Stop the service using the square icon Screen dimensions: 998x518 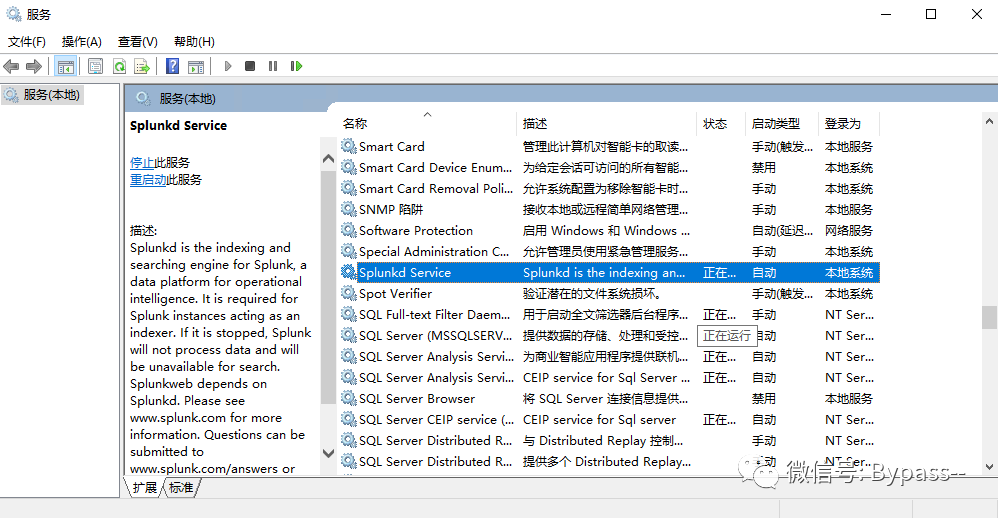(x=250, y=66)
